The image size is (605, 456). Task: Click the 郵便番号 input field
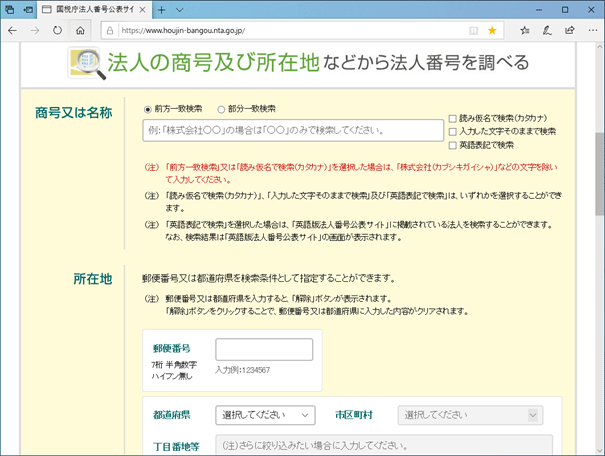tap(264, 349)
